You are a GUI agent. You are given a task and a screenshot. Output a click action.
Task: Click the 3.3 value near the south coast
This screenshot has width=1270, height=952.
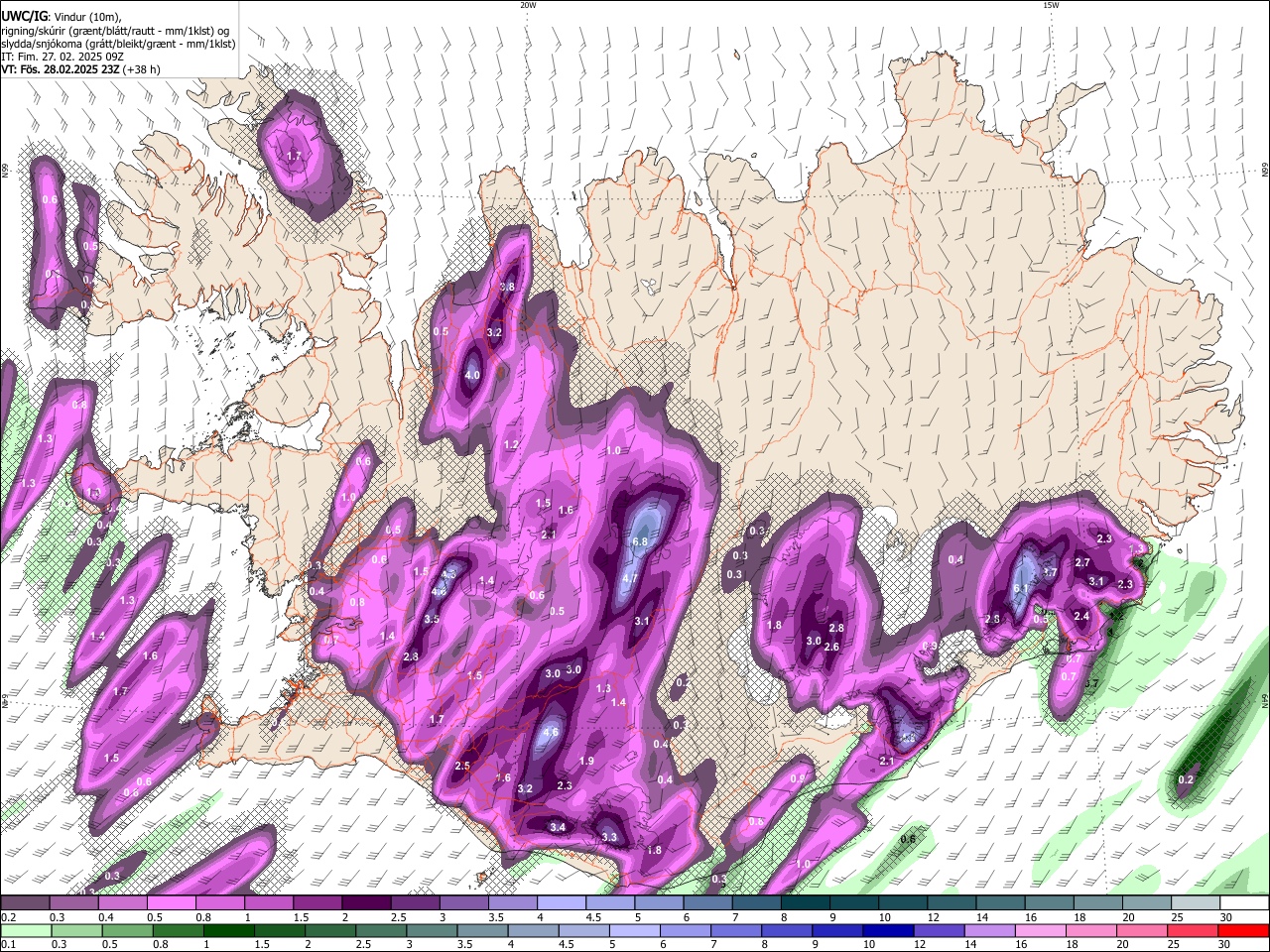(609, 838)
